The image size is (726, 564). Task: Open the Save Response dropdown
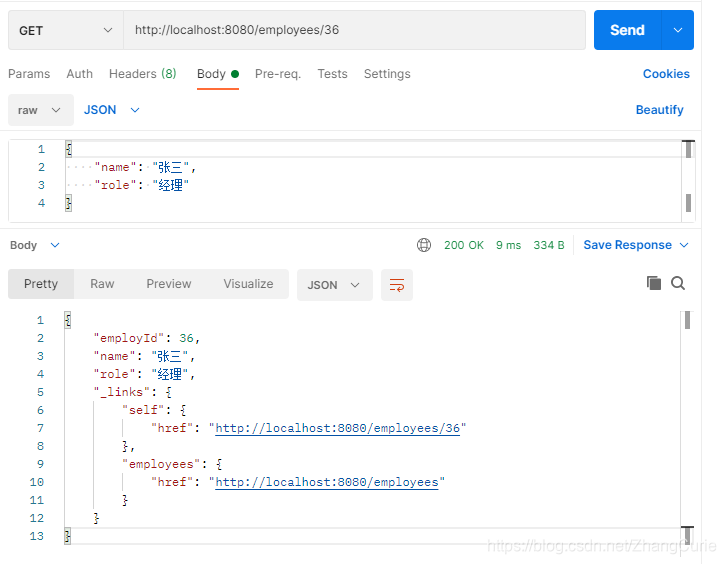(x=636, y=245)
